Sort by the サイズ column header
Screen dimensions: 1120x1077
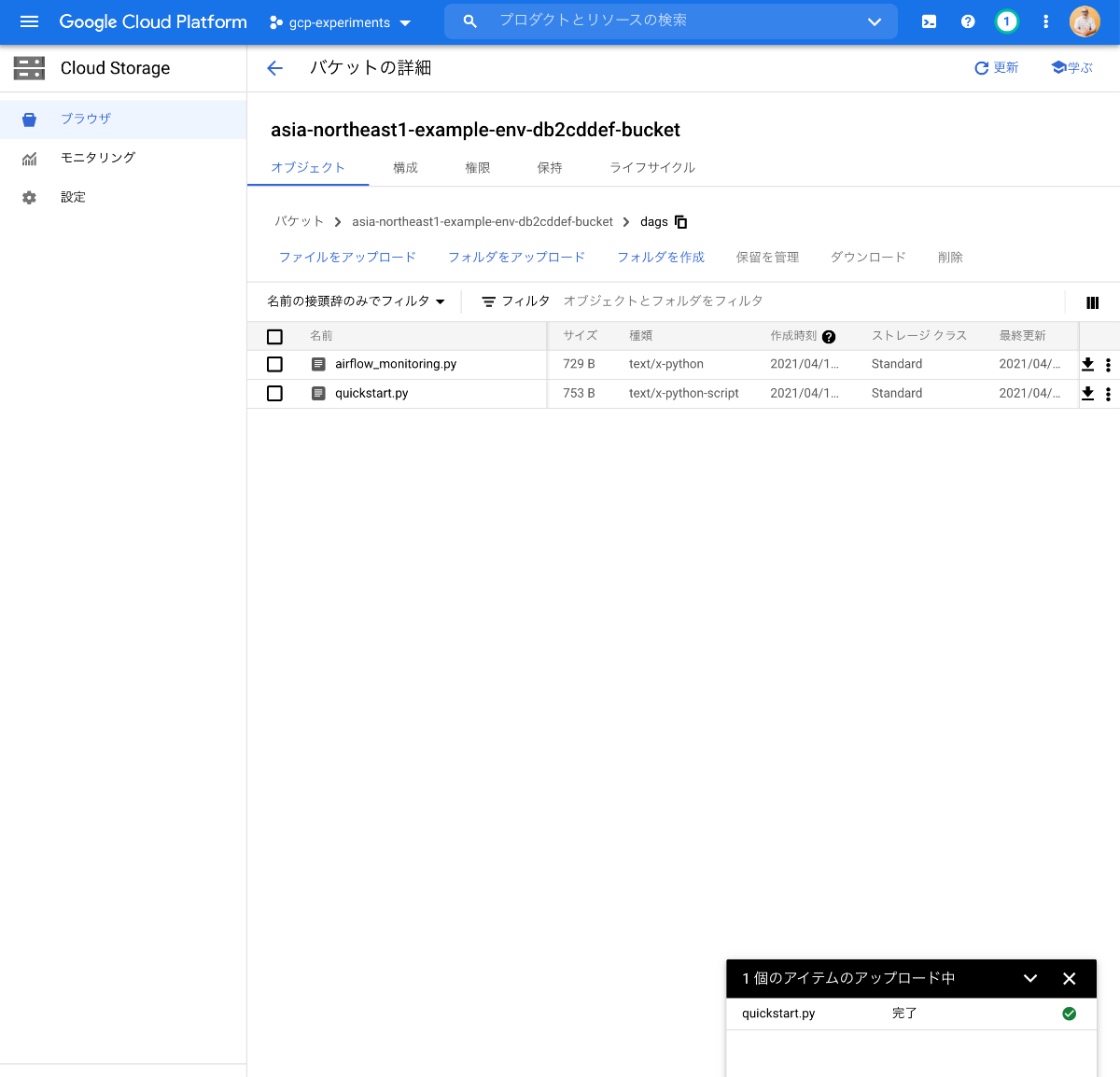coord(580,336)
